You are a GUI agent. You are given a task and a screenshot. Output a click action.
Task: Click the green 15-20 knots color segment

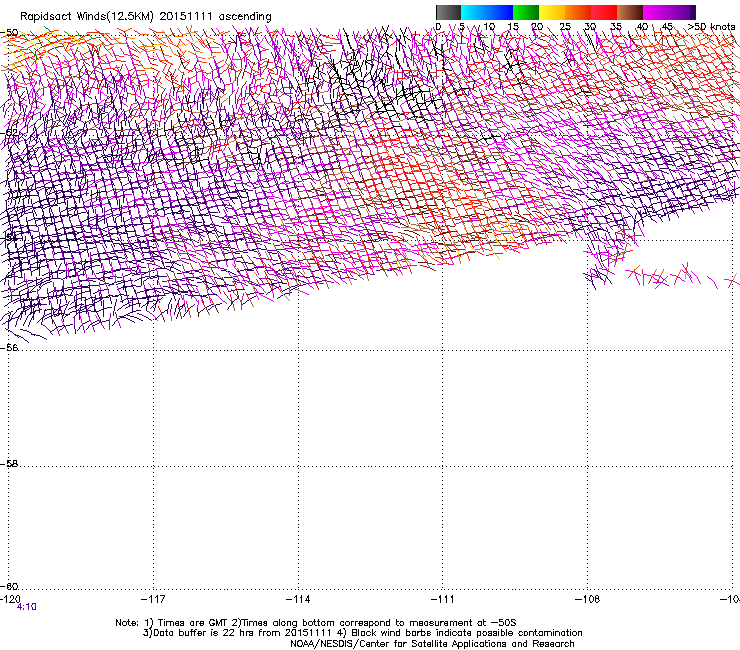point(526,12)
